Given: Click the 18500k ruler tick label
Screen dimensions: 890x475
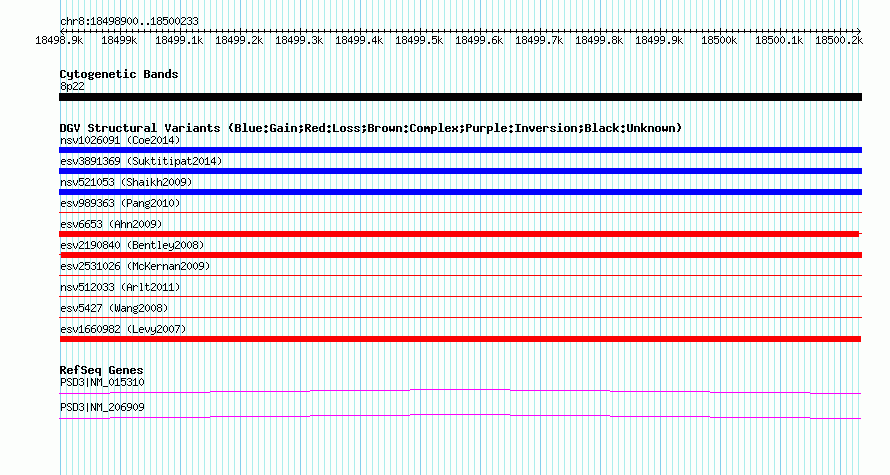Looking at the screenshot, I should pyautogui.click(x=719, y=40).
